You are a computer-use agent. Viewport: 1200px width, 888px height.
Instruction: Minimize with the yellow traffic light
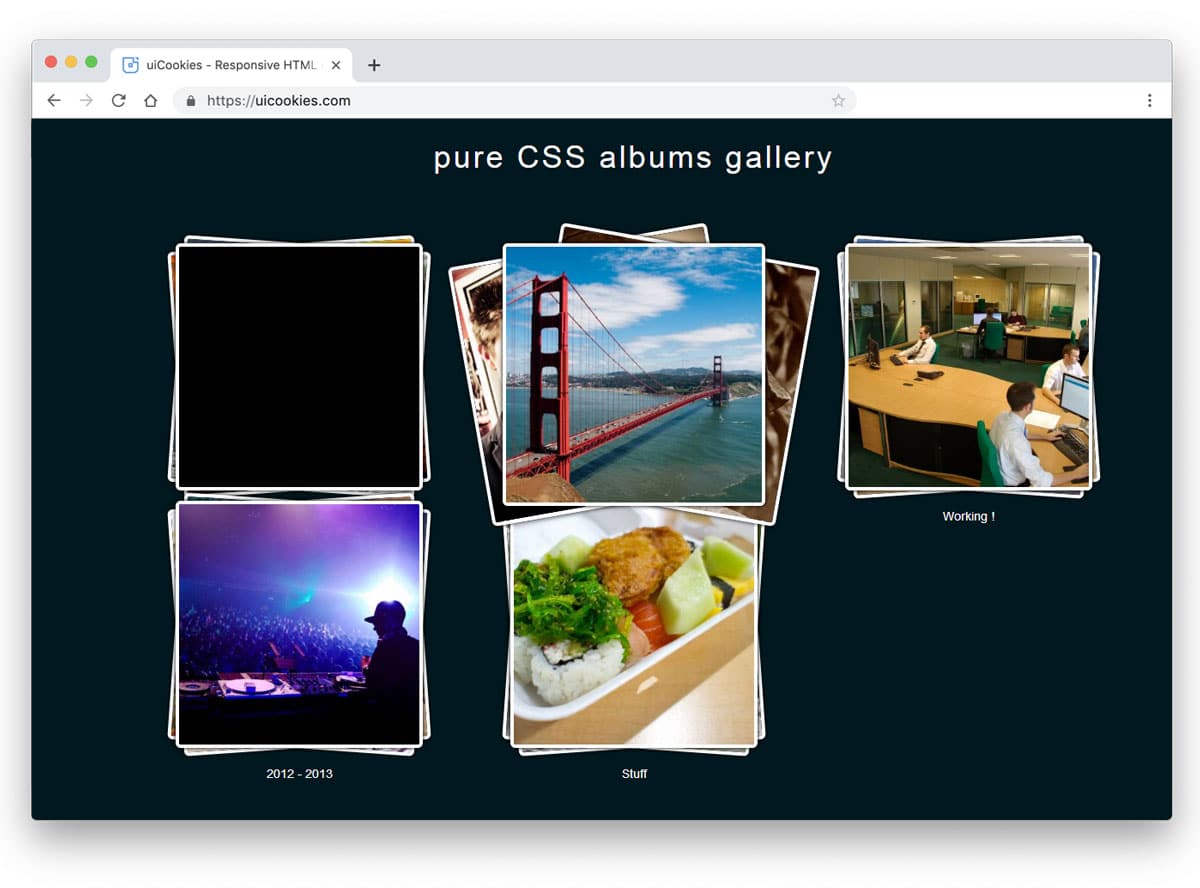(x=70, y=61)
